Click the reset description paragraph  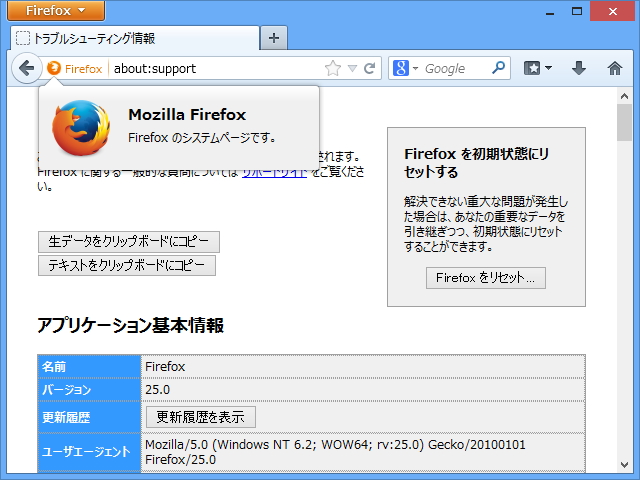tap(486, 224)
